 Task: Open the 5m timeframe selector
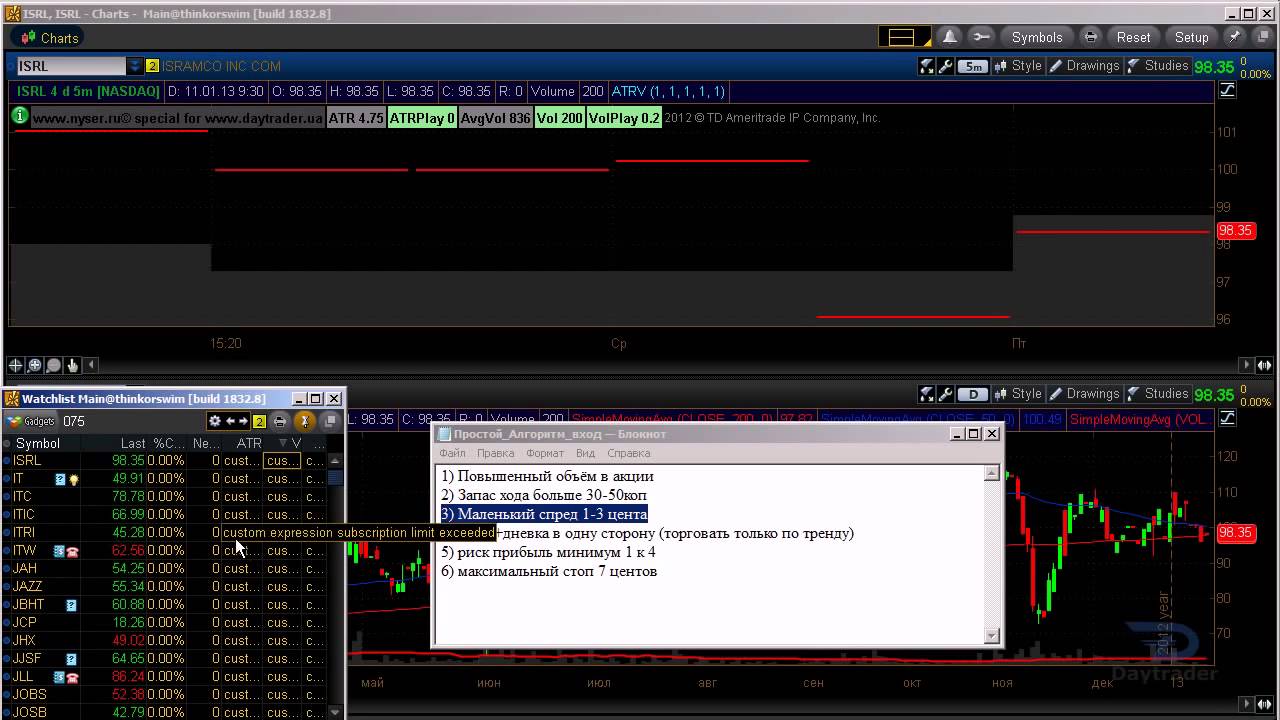click(x=973, y=67)
